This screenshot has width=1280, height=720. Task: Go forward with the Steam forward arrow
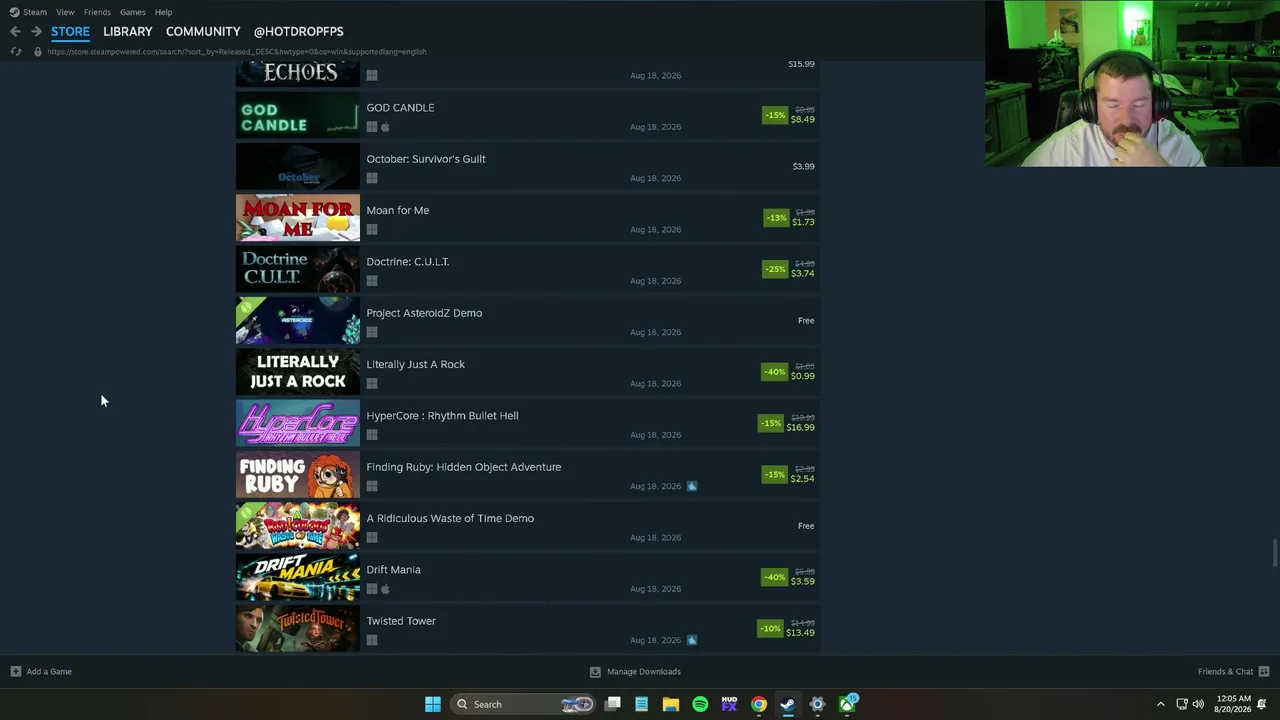click(x=36, y=32)
